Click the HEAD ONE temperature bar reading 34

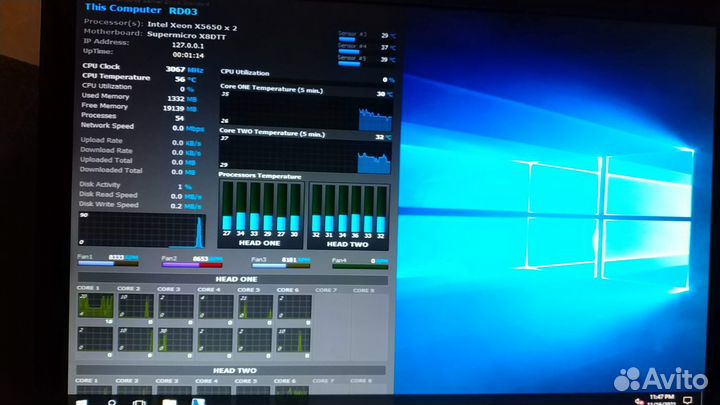241,207
